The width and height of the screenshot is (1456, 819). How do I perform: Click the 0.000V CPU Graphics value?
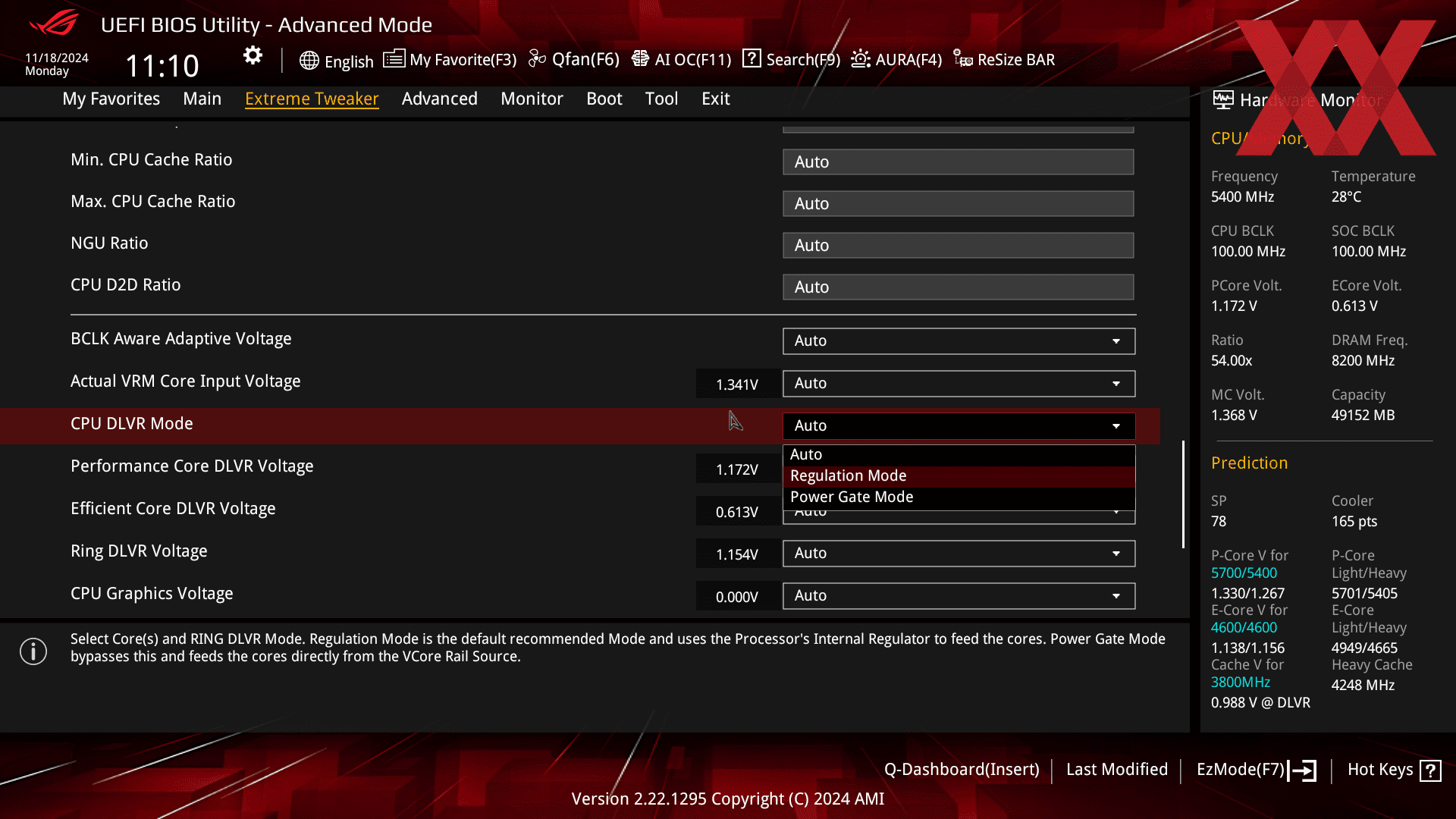pyautogui.click(x=737, y=597)
